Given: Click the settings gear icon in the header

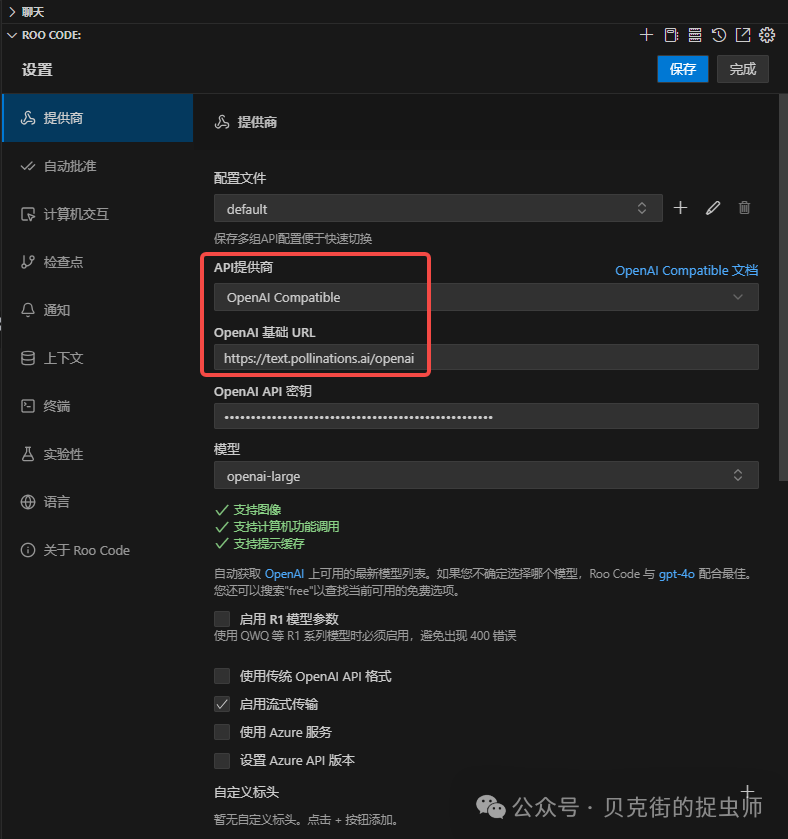Looking at the screenshot, I should pyautogui.click(x=767, y=35).
